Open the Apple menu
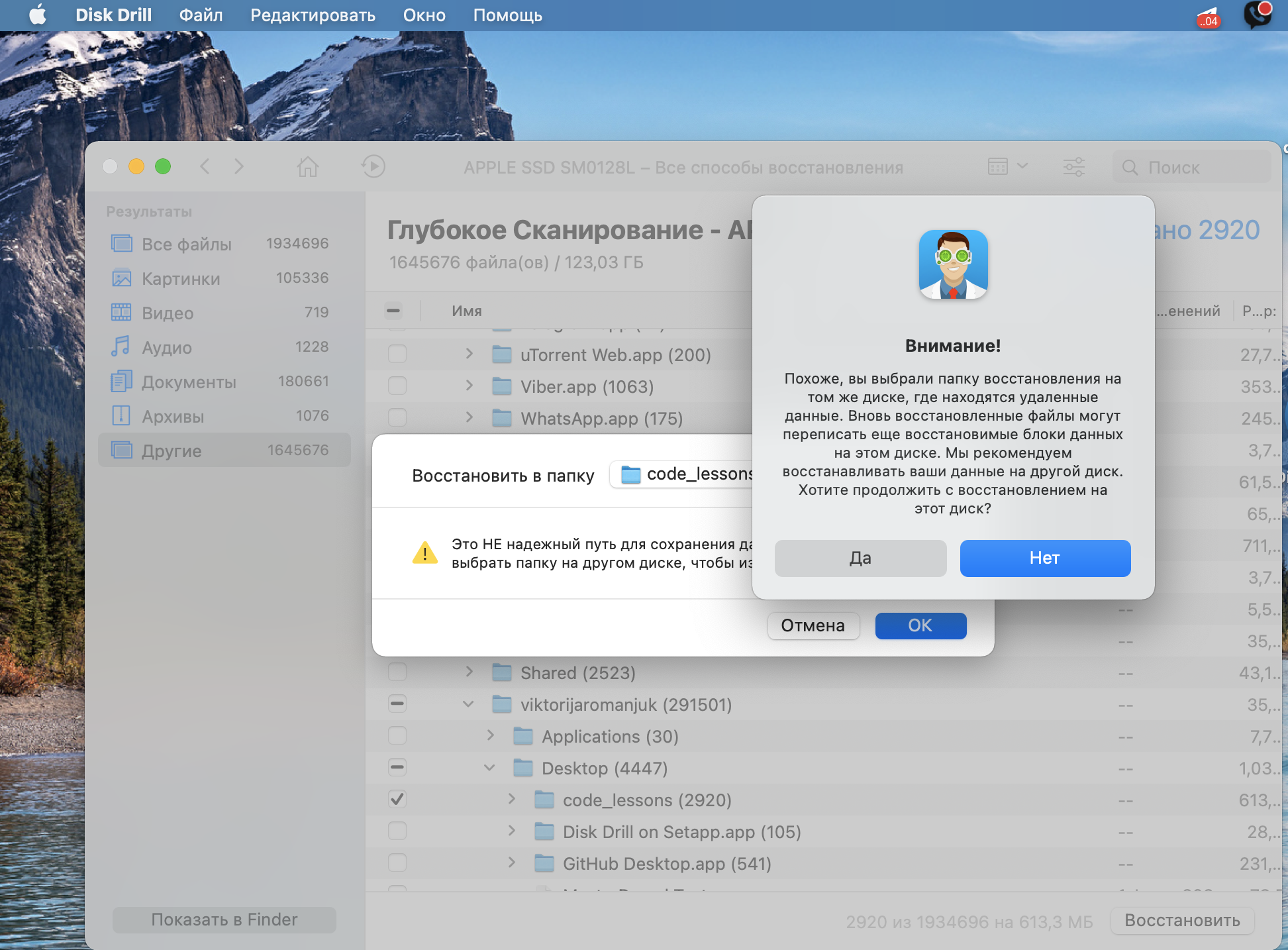Viewport: 1288px width, 950px height. click(38, 15)
